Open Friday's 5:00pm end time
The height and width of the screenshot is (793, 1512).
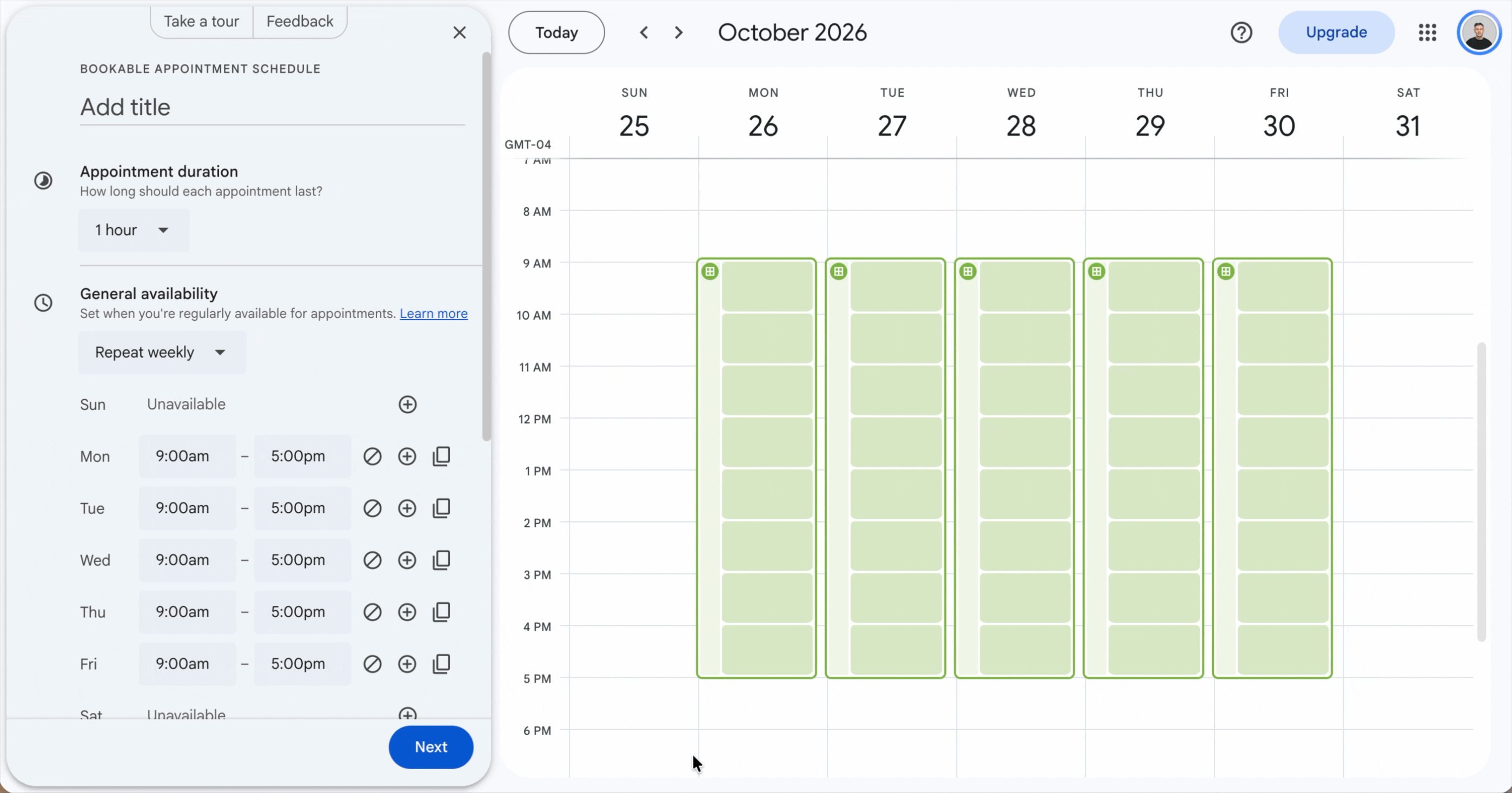(x=302, y=664)
